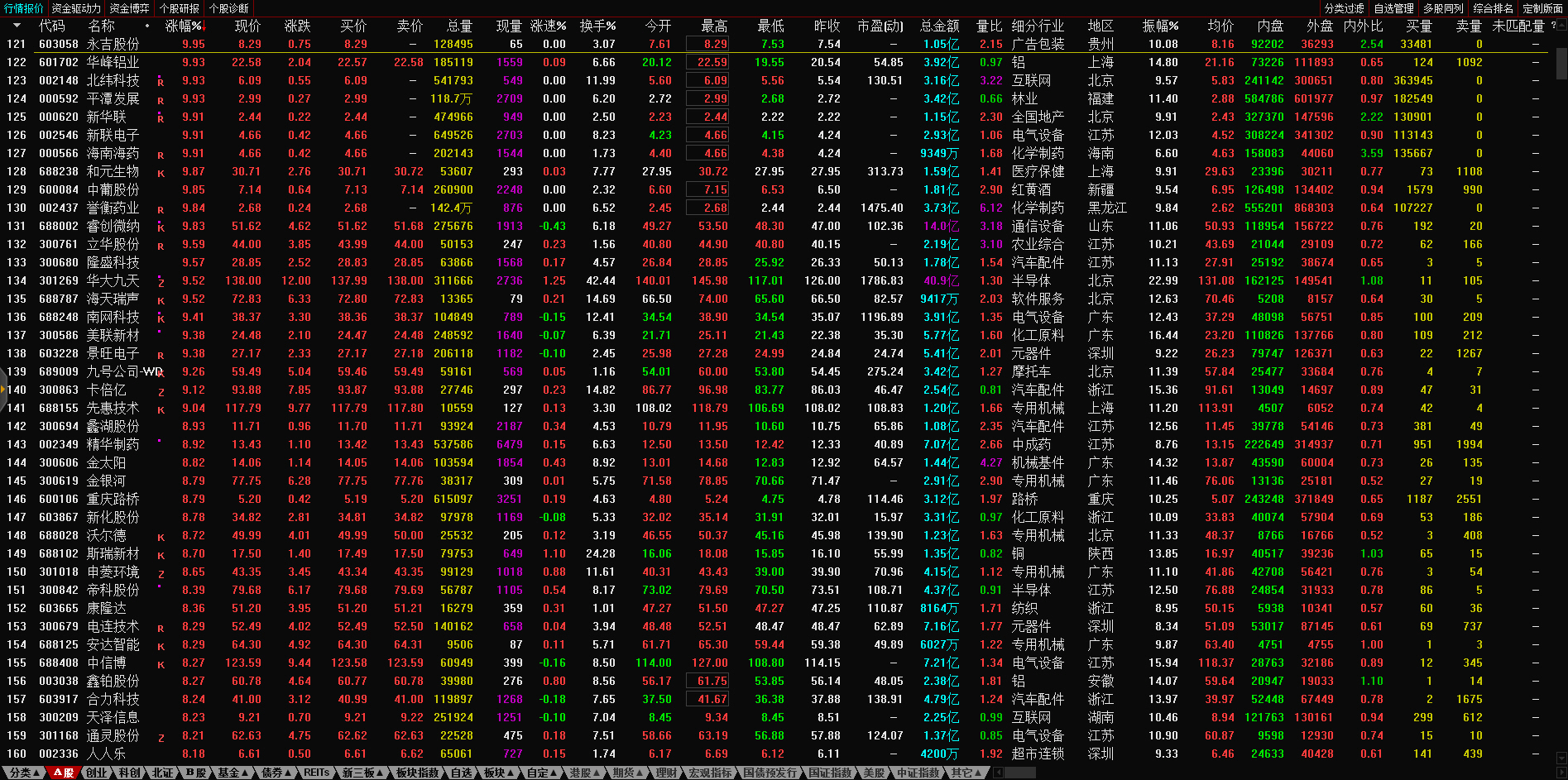Click the K marker beside 和元生物

point(161,173)
